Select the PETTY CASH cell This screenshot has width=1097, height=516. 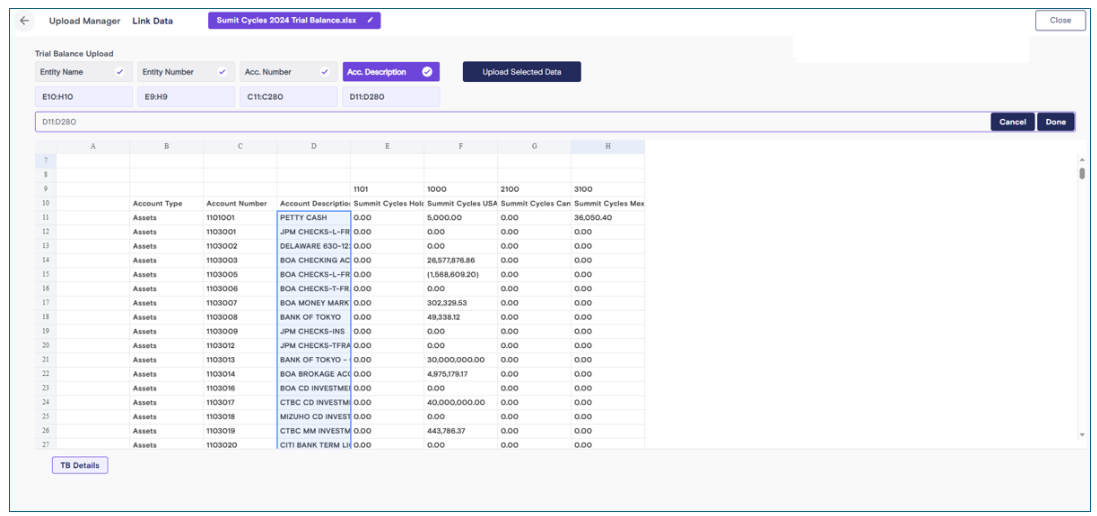point(313,217)
